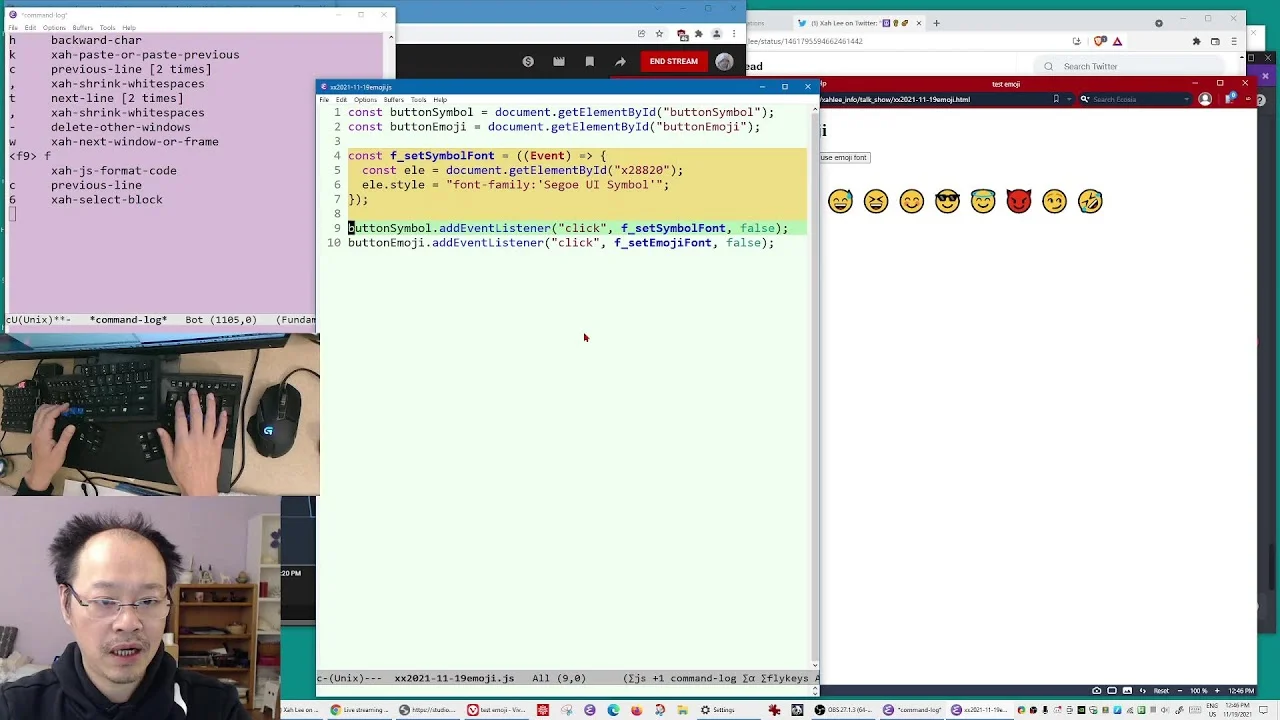Open File menu in command-log Emacs window
1280x720 pixels.
[x=13, y=28]
